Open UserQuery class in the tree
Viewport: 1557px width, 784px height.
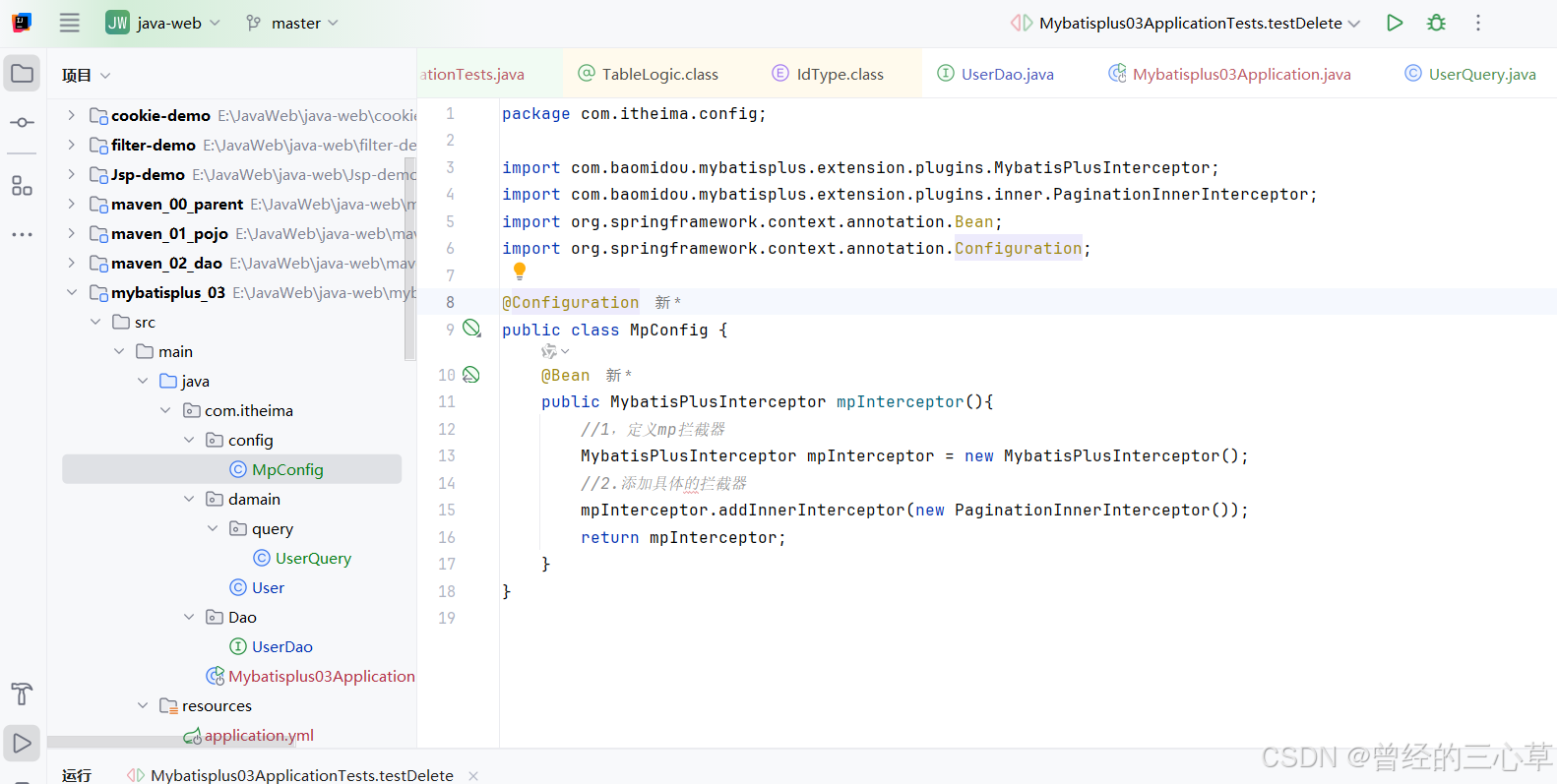click(313, 558)
